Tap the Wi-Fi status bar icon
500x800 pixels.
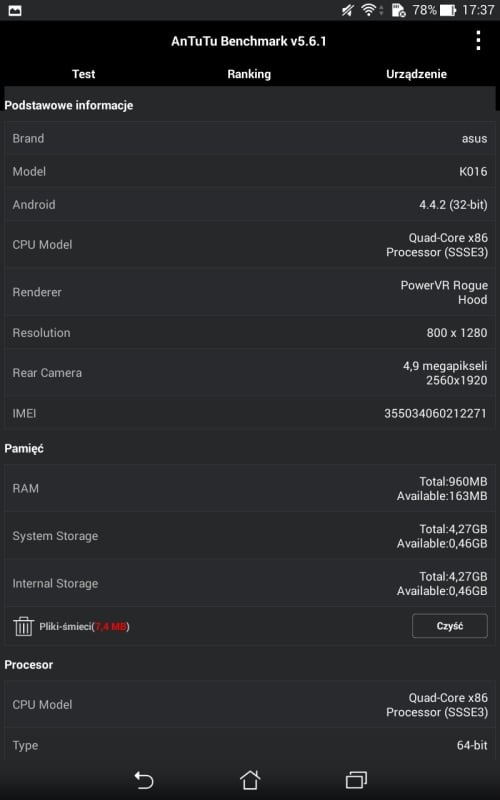(368, 10)
